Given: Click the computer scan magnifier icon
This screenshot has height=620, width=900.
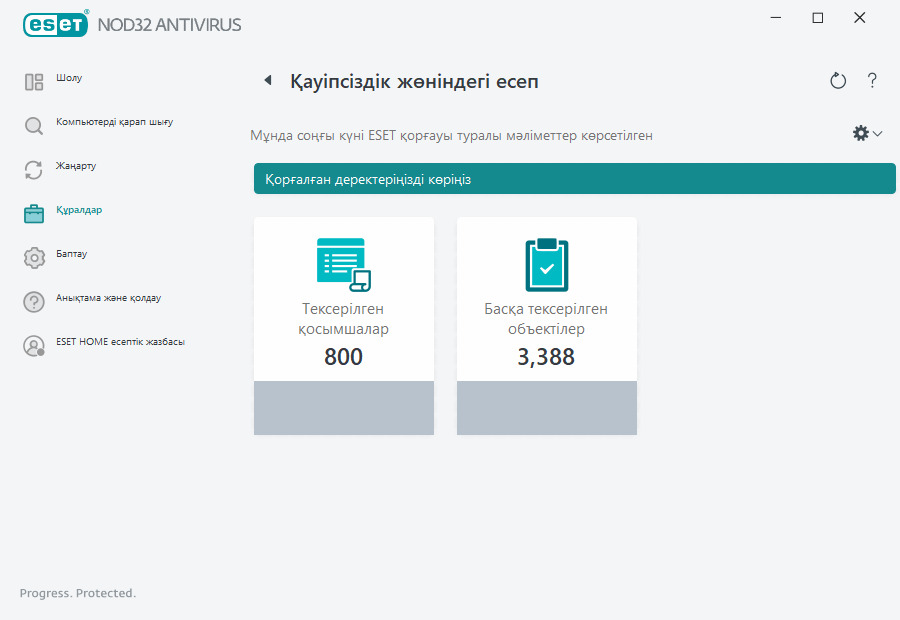Looking at the screenshot, I should point(34,126).
